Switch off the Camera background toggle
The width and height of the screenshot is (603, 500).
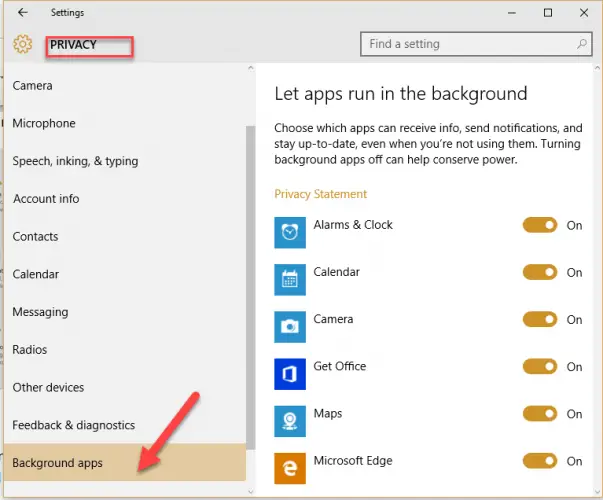pos(540,319)
